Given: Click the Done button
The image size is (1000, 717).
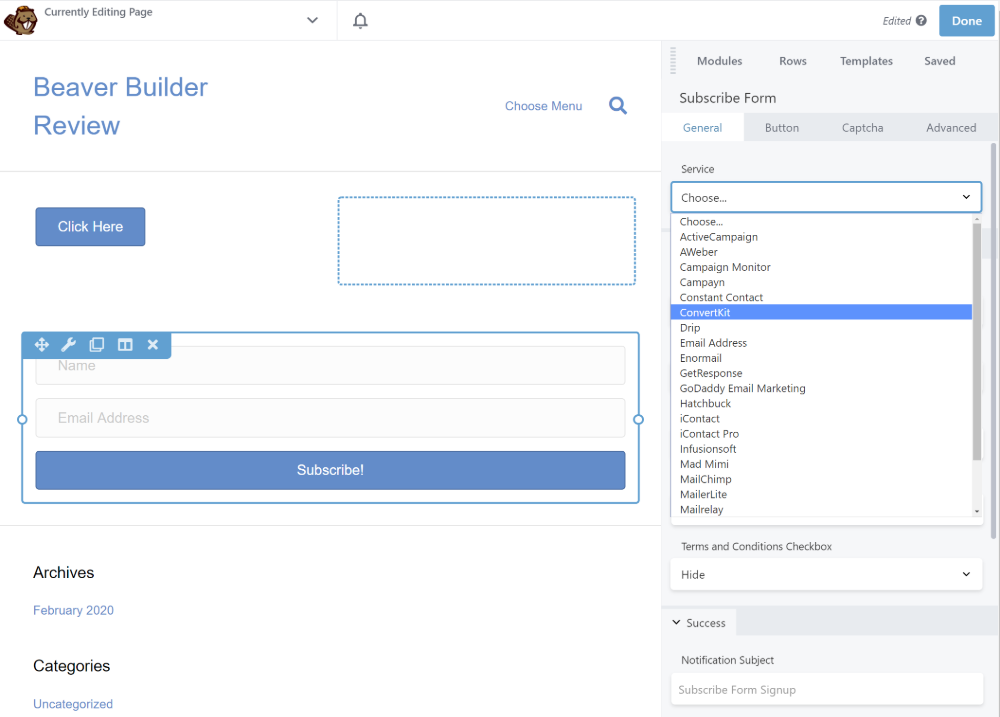Looking at the screenshot, I should (x=966, y=20).
